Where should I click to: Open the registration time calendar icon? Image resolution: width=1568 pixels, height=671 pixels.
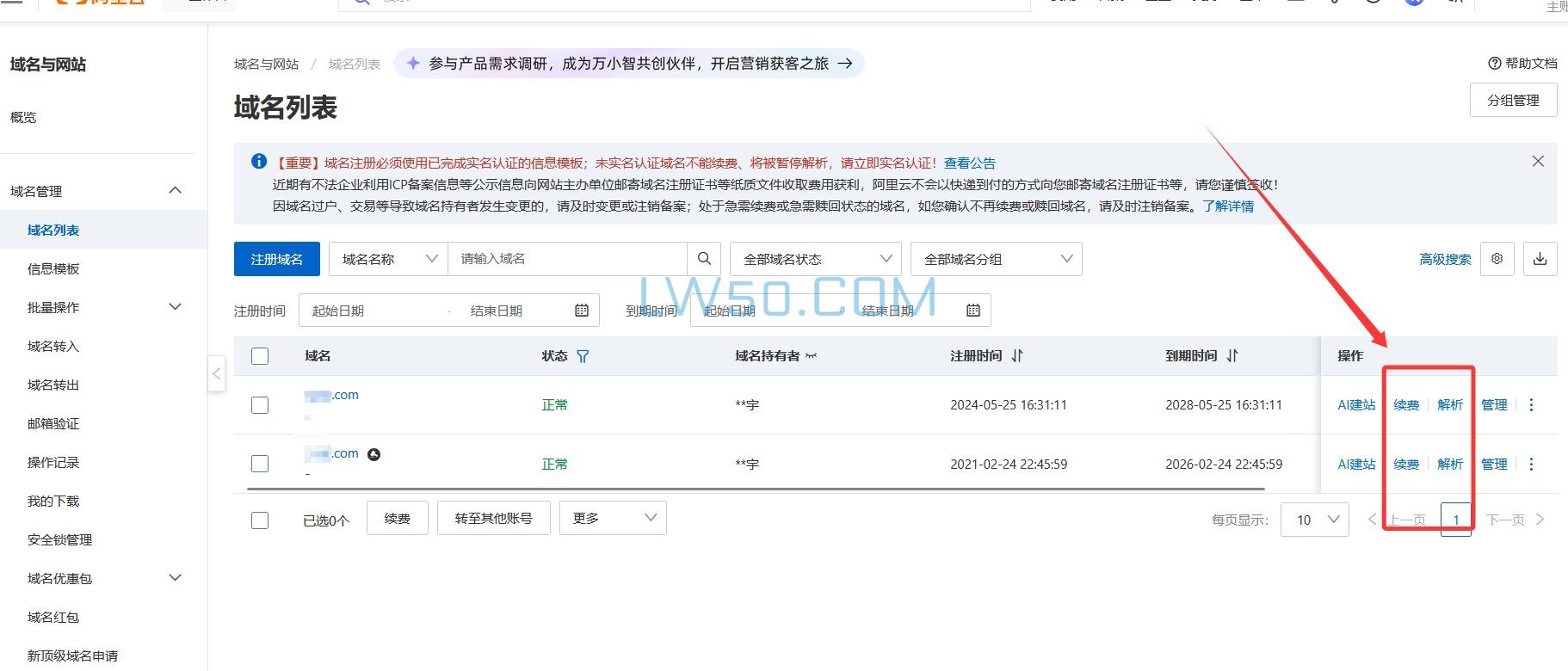coord(582,311)
